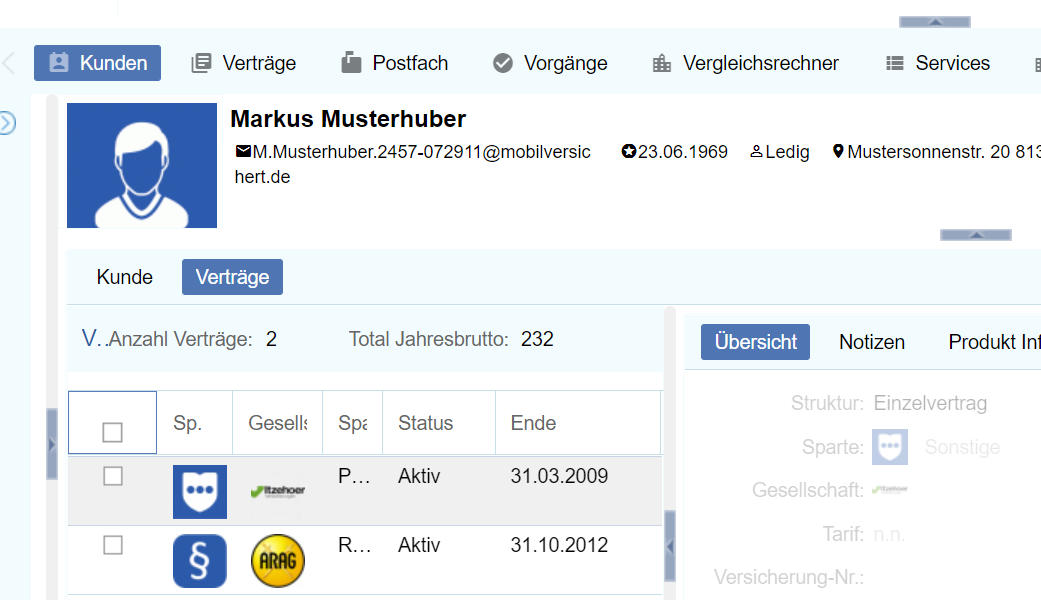Image resolution: width=1041 pixels, height=600 pixels.
Task: Expand the left sidebar chevron circle
Action: click(x=7, y=123)
